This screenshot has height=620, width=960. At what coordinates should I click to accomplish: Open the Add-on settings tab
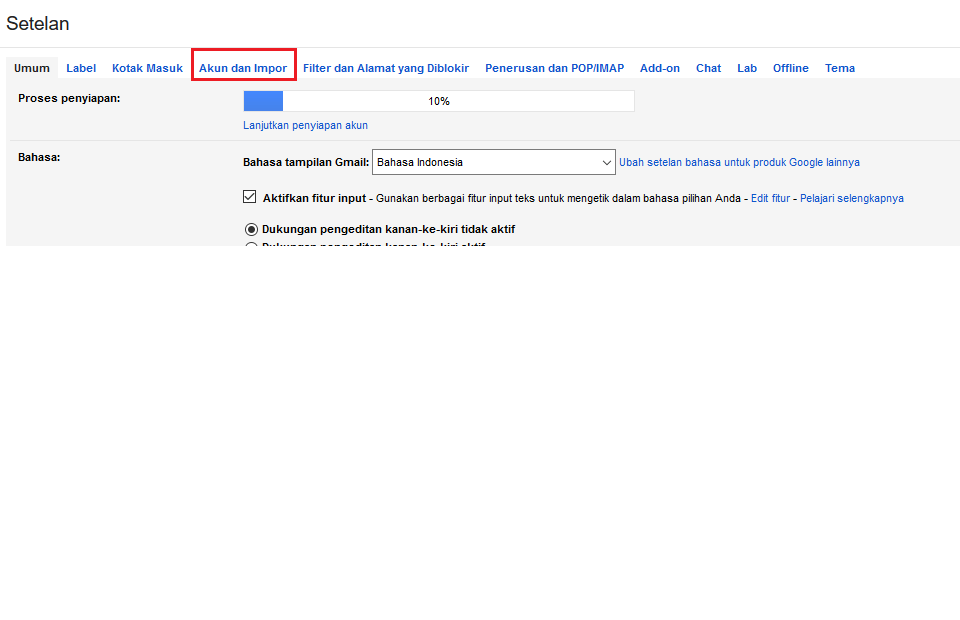click(659, 68)
